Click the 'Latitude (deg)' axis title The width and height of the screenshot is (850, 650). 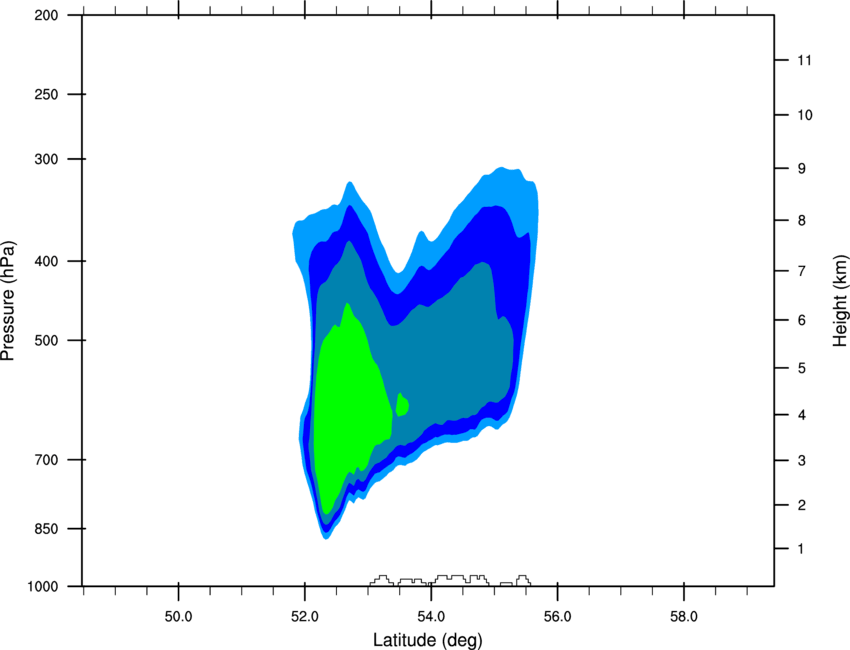click(427, 640)
